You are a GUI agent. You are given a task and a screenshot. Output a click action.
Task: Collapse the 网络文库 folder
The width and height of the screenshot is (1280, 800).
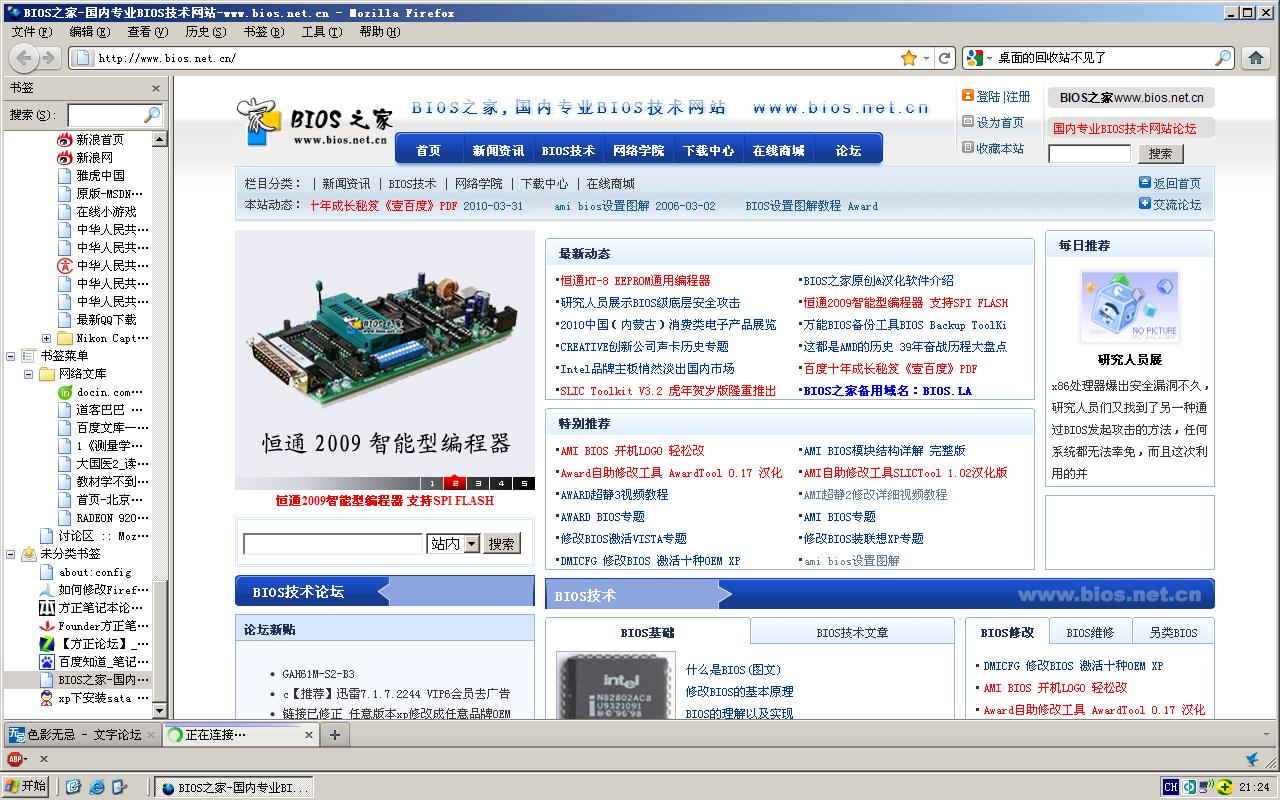coord(29,374)
